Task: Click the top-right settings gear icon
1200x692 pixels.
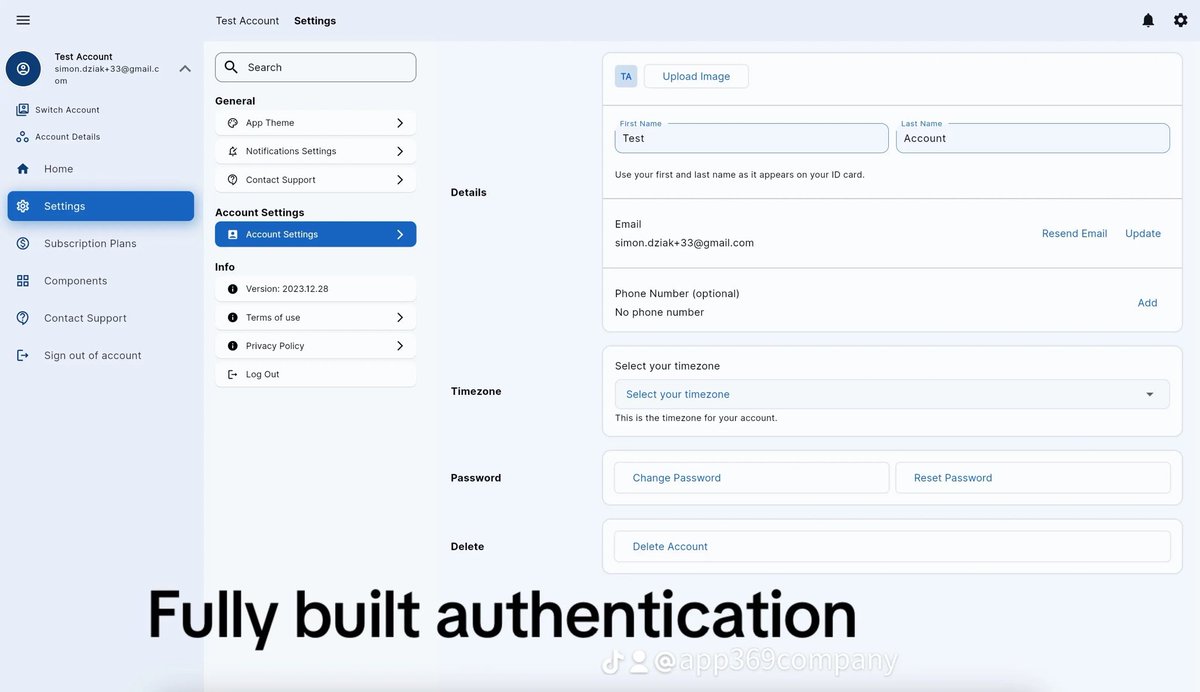Action: (x=1181, y=20)
